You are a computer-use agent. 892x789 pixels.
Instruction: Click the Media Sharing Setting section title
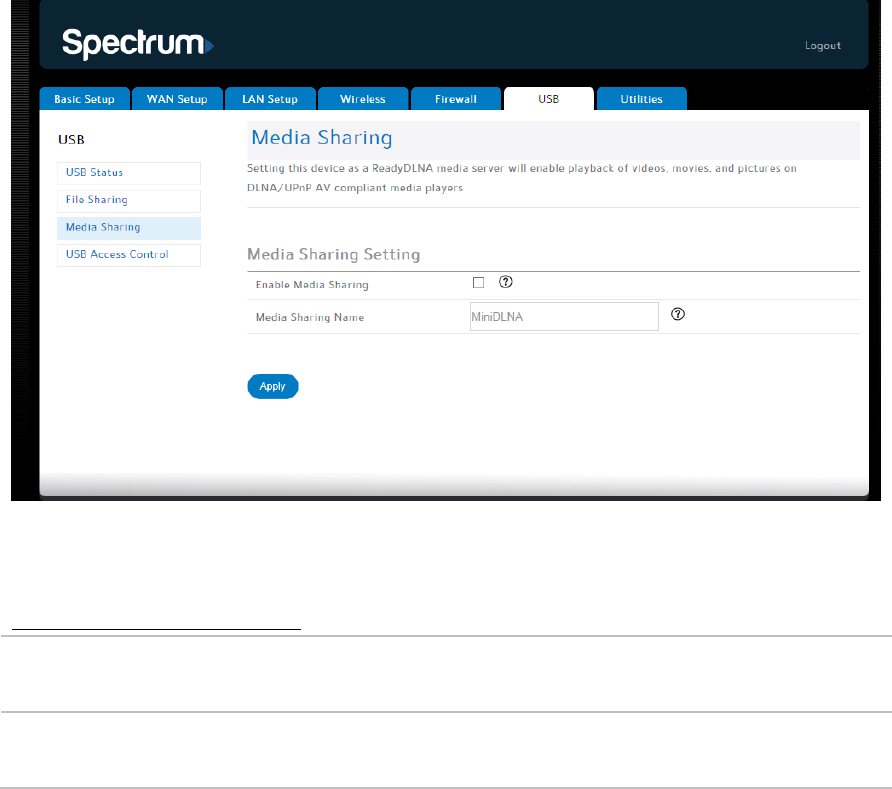click(334, 254)
